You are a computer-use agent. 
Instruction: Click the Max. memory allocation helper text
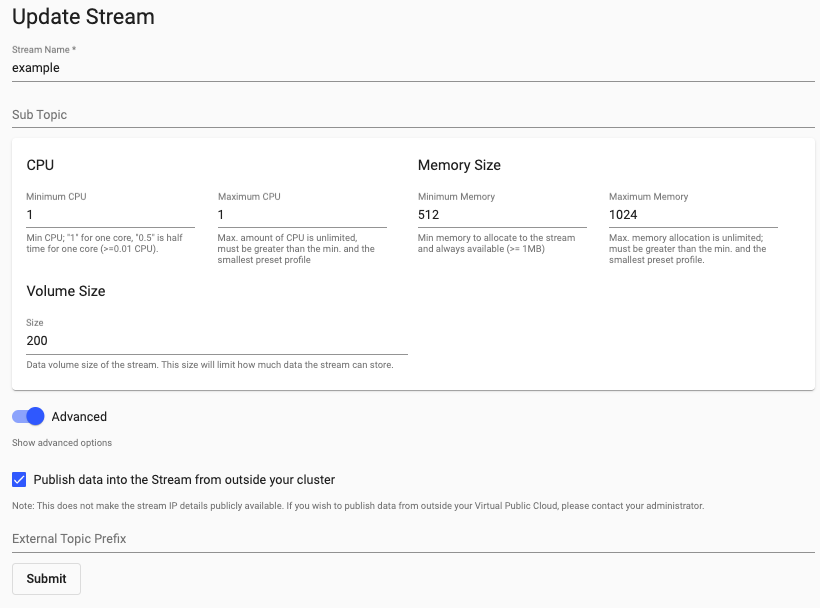(687, 249)
